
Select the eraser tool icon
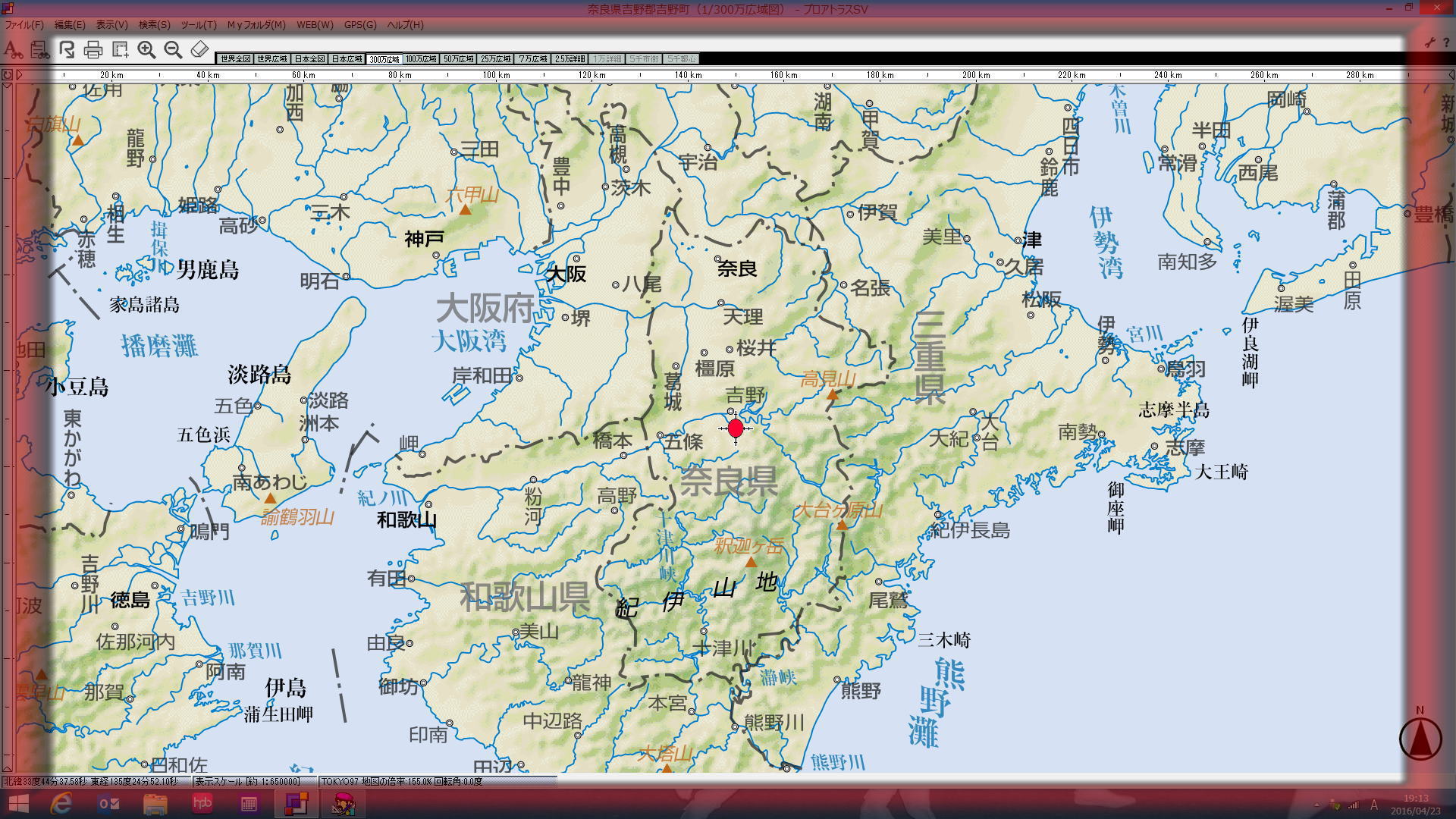pos(199,50)
